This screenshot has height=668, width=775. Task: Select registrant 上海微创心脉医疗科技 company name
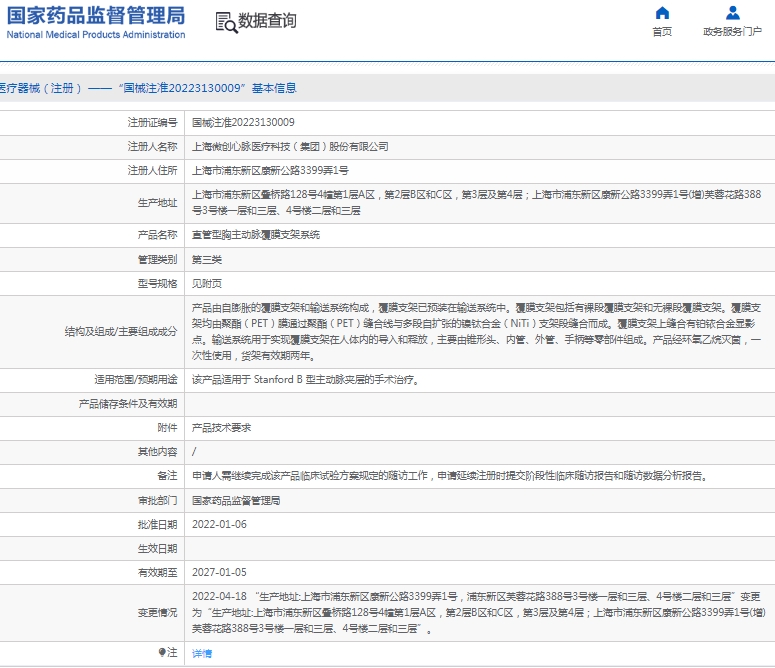tap(290, 147)
